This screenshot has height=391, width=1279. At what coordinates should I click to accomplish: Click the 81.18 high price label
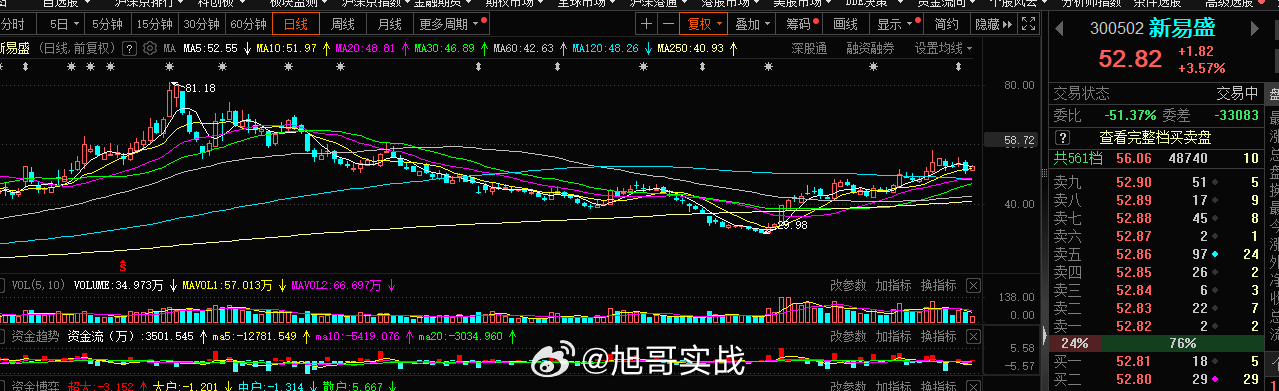click(200, 88)
